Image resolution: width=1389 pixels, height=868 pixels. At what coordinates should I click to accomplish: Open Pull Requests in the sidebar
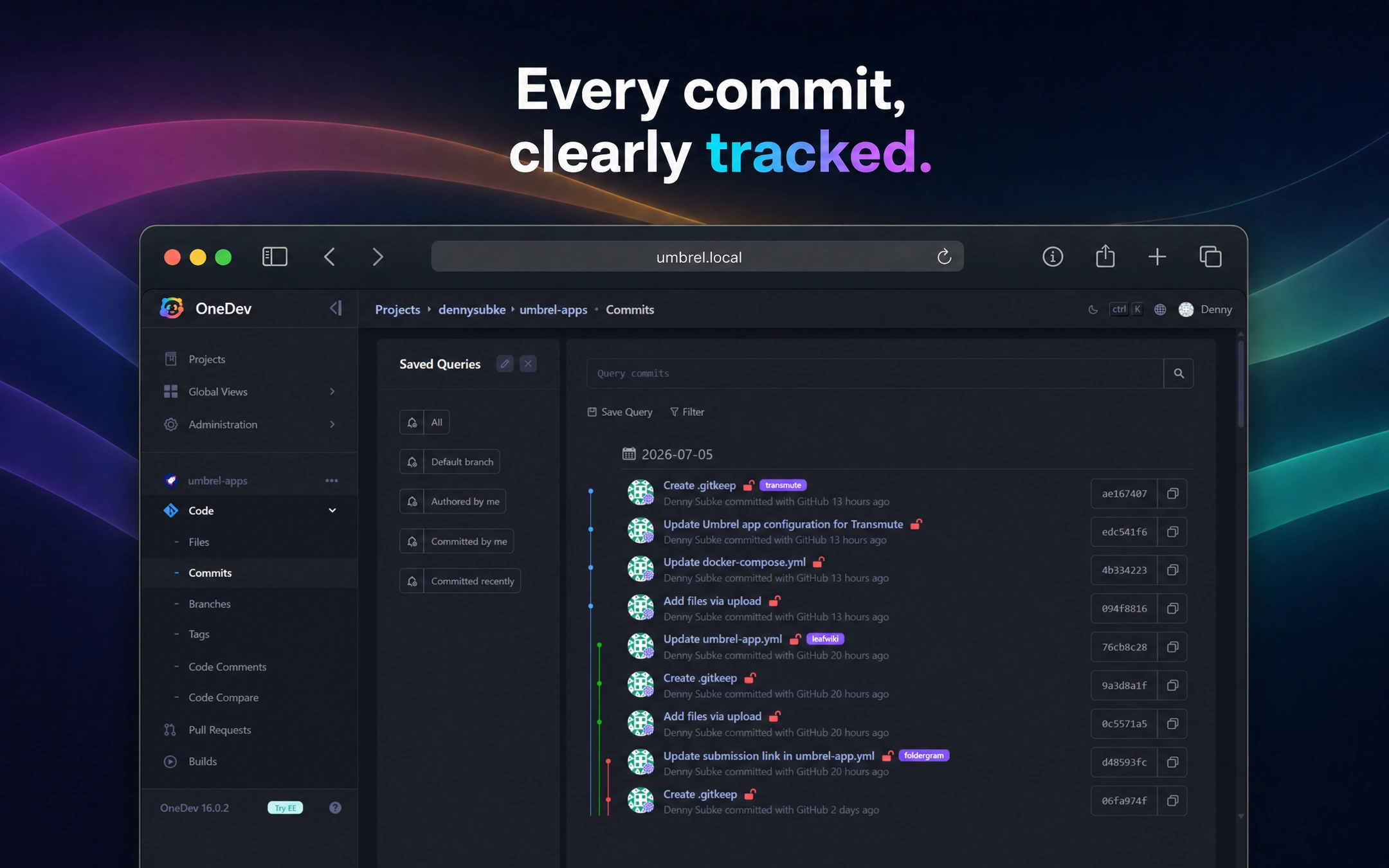point(219,730)
